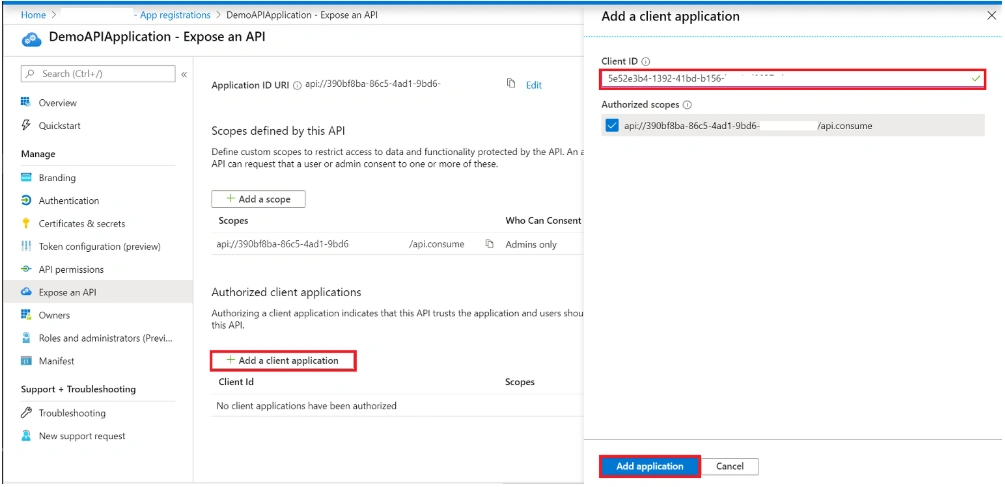Click the DemoAPIApplication cloud header icon

32,38
